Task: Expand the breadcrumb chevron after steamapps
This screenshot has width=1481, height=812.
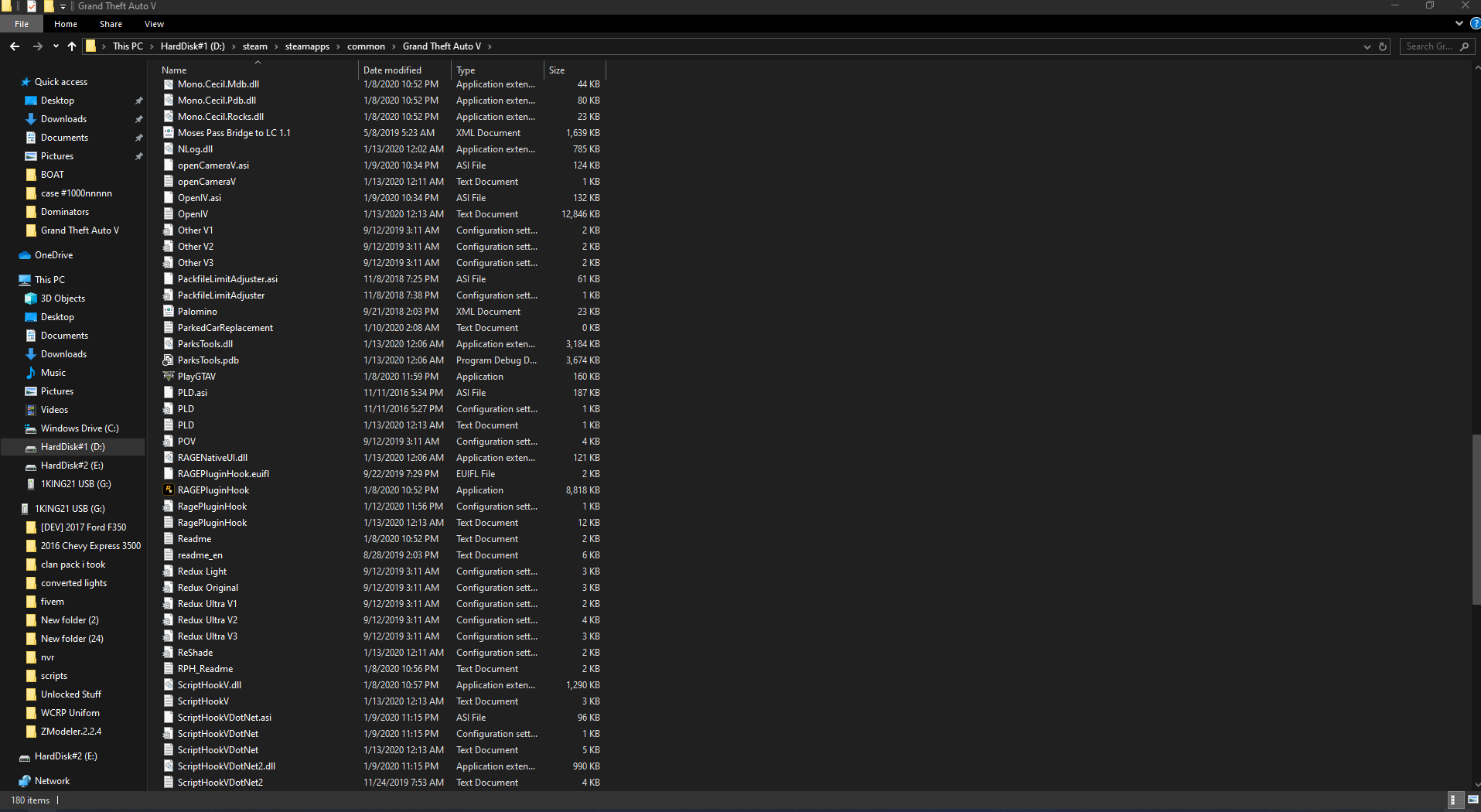Action: tap(338, 46)
